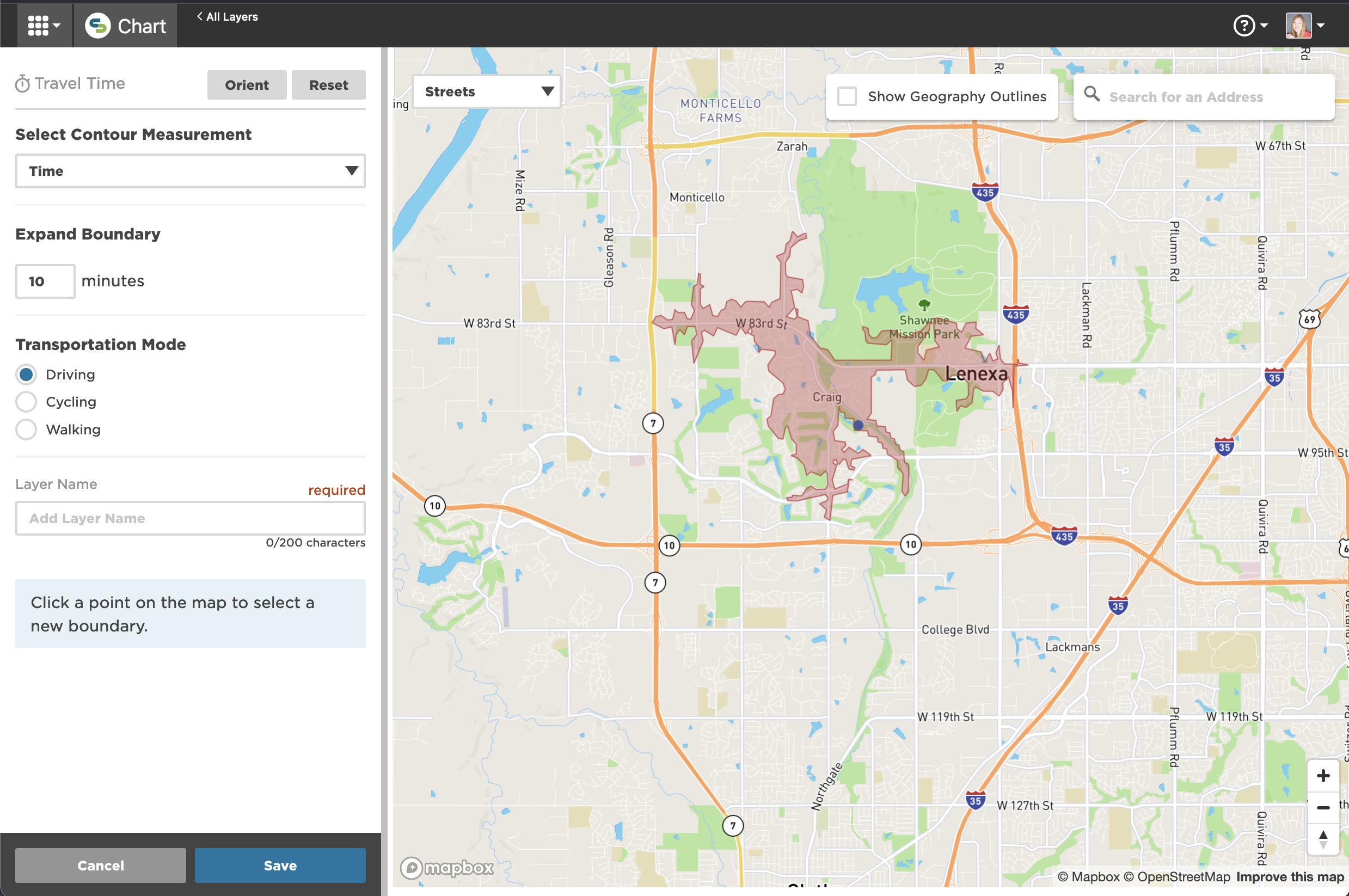Go back to All Layers
Image resolution: width=1349 pixels, height=896 pixels.
(x=228, y=16)
